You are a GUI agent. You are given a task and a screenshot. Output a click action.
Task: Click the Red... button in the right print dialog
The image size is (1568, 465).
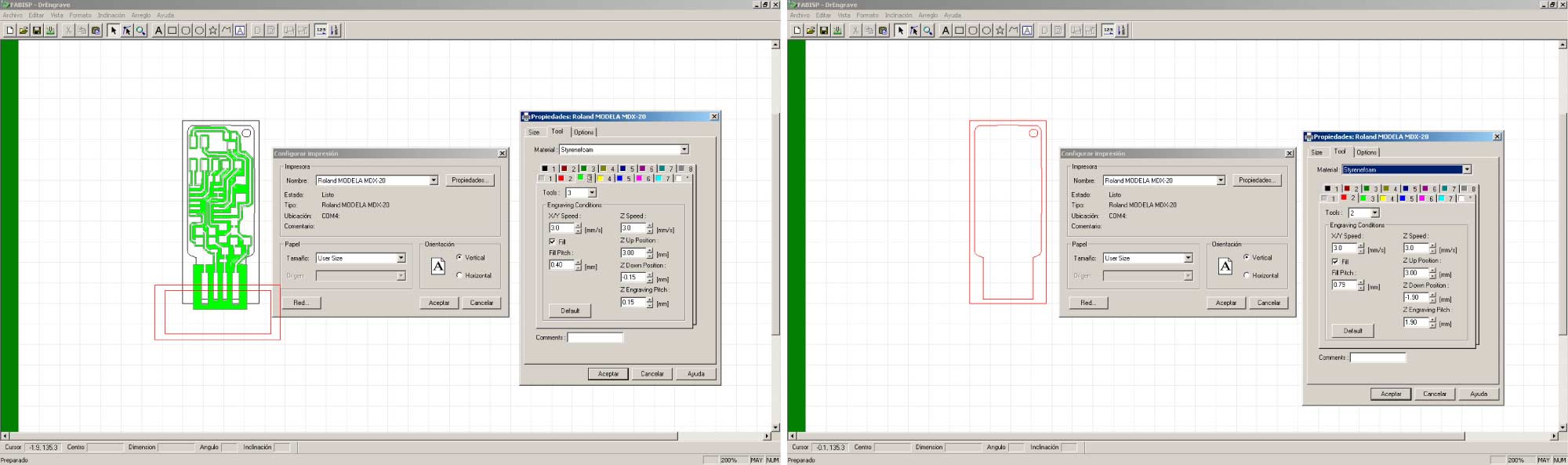click(x=1088, y=303)
